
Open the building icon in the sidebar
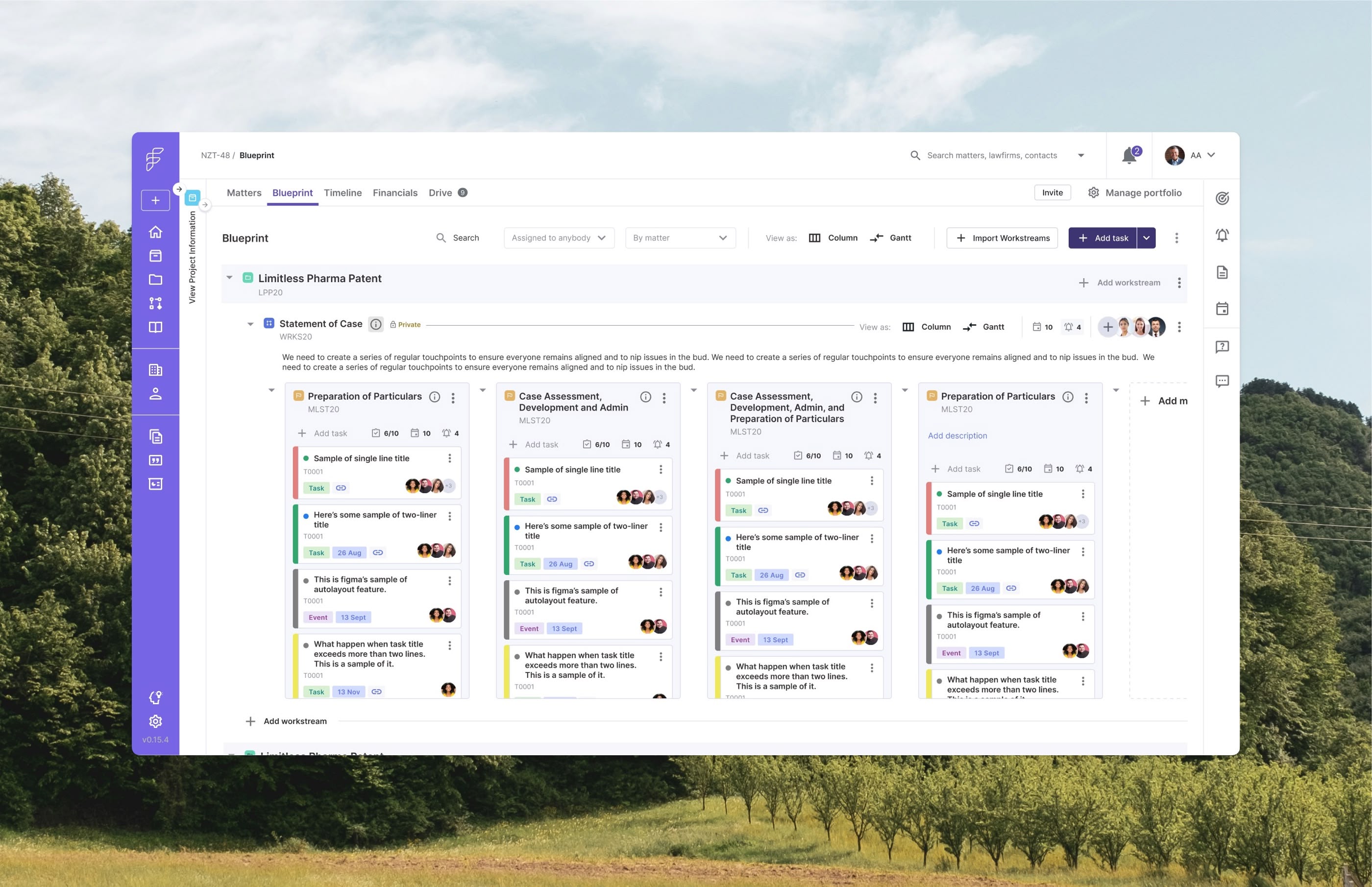coord(155,370)
